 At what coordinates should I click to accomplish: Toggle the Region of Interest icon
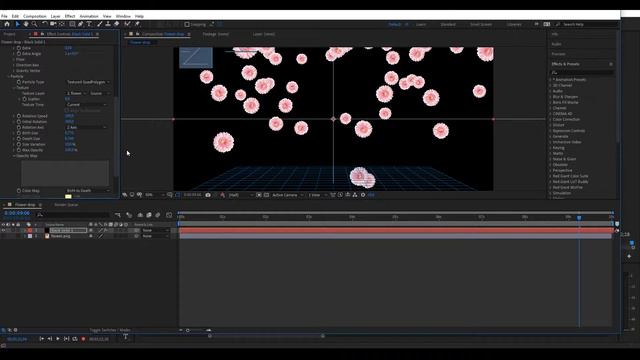pyautogui.click(x=259, y=195)
